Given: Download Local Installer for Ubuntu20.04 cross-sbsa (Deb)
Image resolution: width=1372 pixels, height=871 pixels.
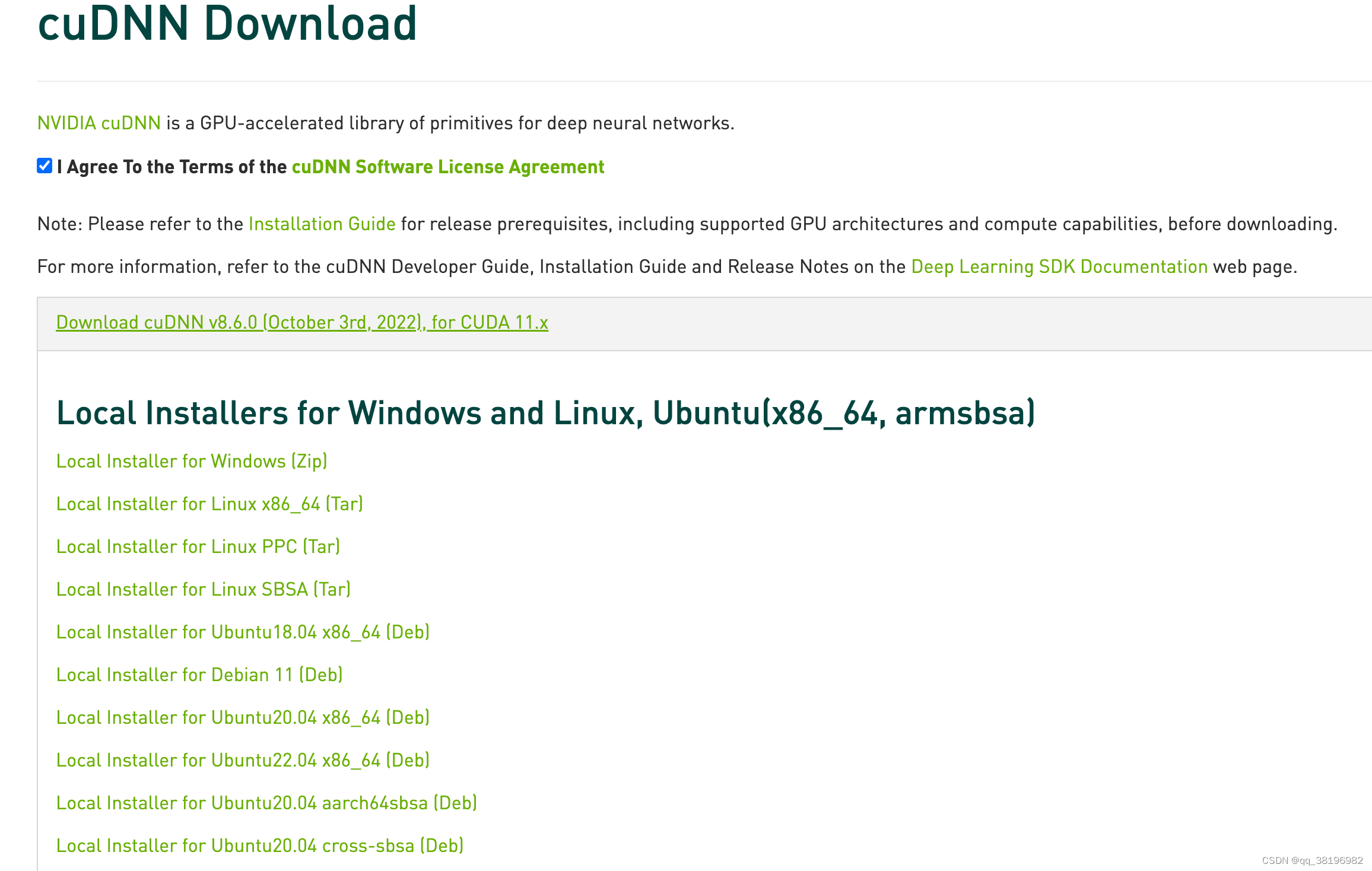Looking at the screenshot, I should (260, 845).
